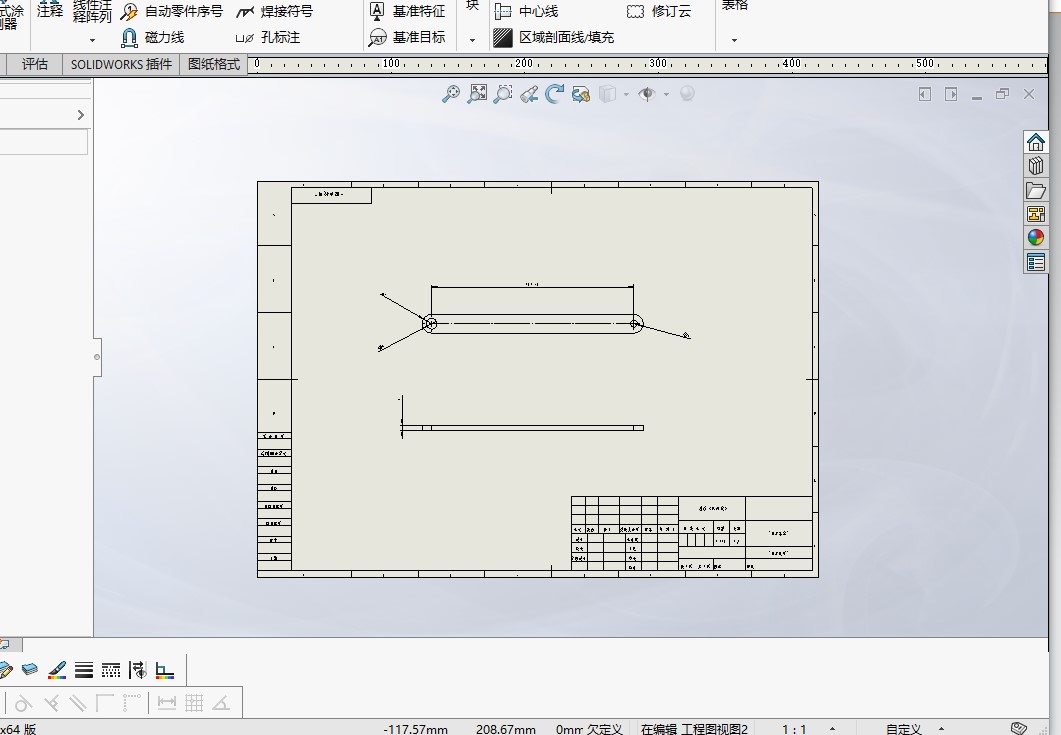Toggle the Hide/Show Edges icon
The image size is (1061, 735).
click(x=137, y=670)
